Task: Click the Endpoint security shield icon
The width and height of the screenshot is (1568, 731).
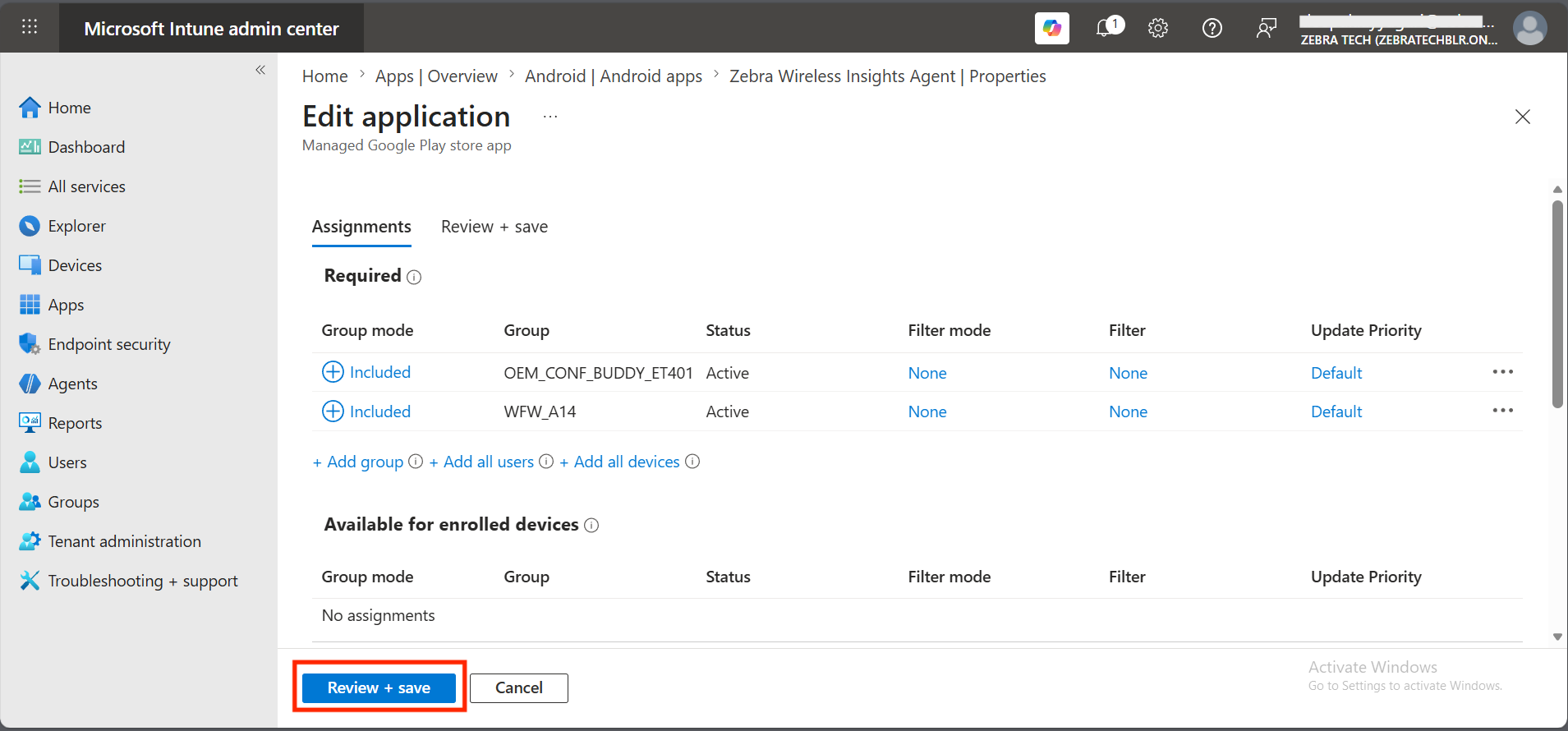Action: [30, 344]
